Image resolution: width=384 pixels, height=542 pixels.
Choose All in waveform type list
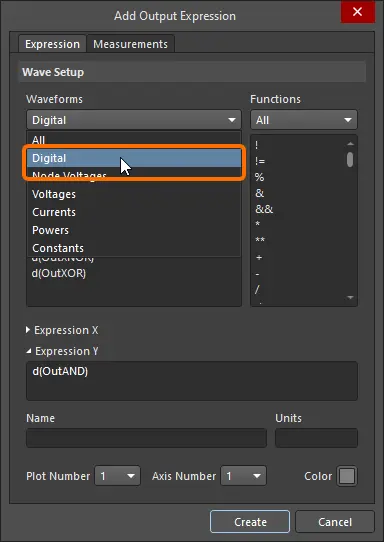coord(134,140)
